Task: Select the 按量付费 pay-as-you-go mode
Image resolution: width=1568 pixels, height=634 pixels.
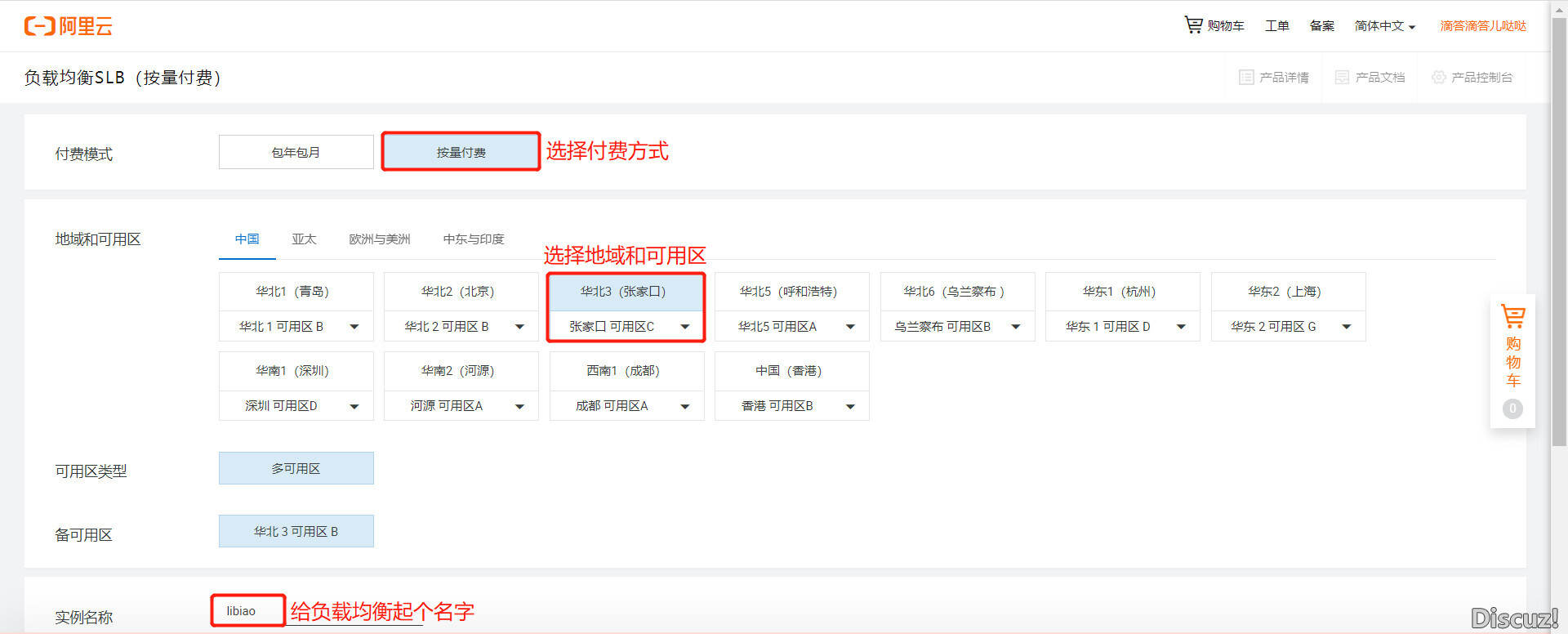Action: click(x=461, y=153)
